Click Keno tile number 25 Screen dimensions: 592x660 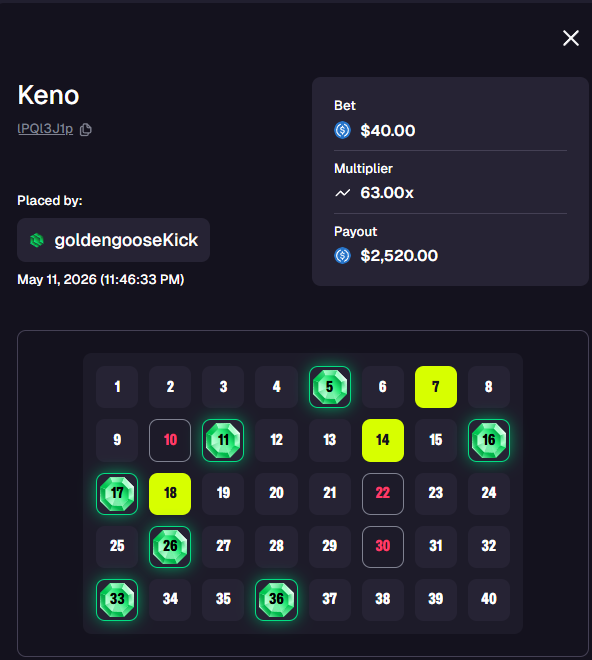click(117, 546)
